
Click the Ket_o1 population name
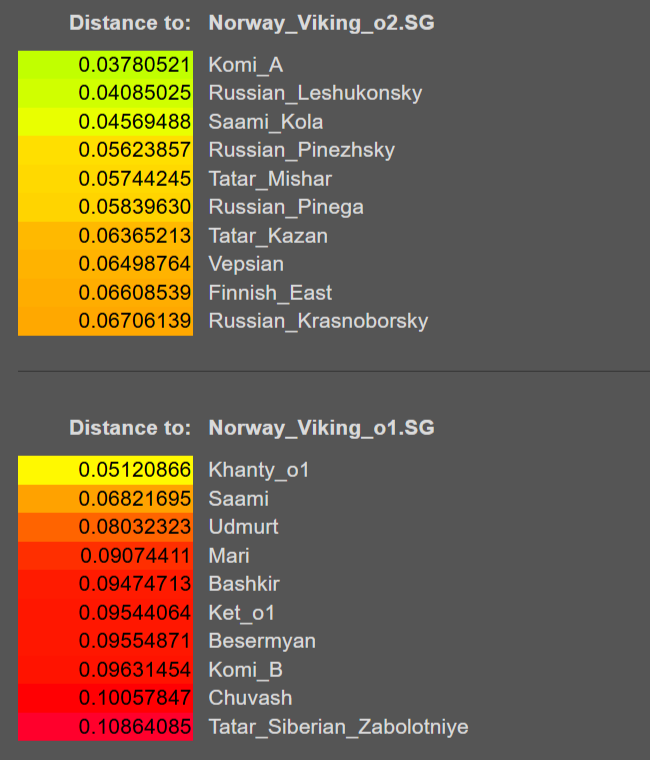(241, 613)
